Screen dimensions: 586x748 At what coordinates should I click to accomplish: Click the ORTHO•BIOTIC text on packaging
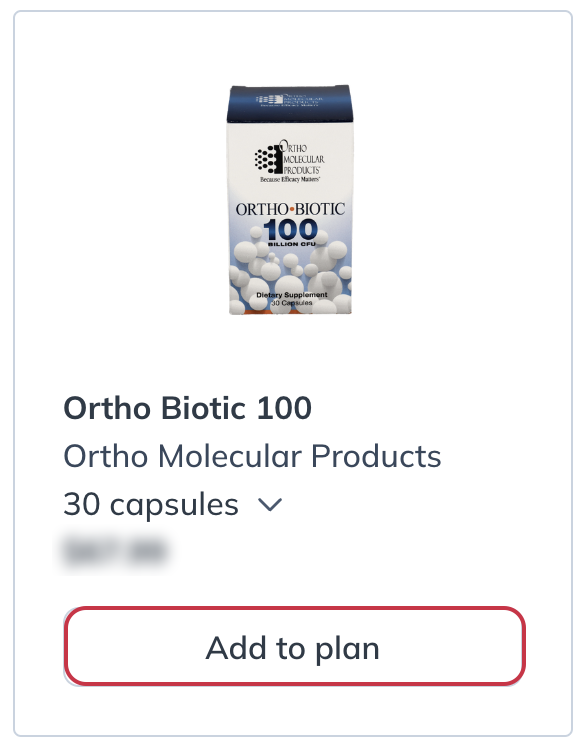click(290, 209)
